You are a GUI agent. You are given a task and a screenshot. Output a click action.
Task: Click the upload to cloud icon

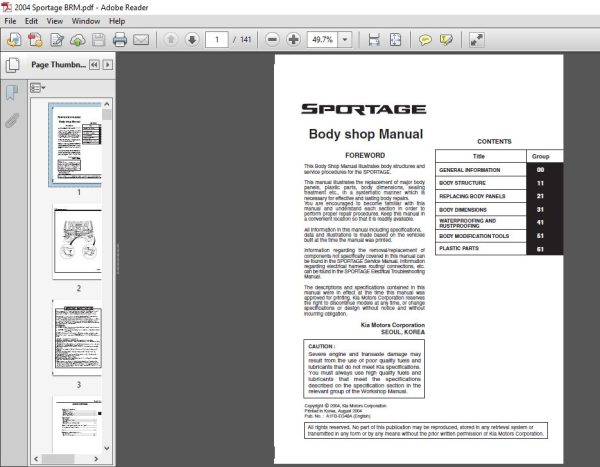pos(78,39)
